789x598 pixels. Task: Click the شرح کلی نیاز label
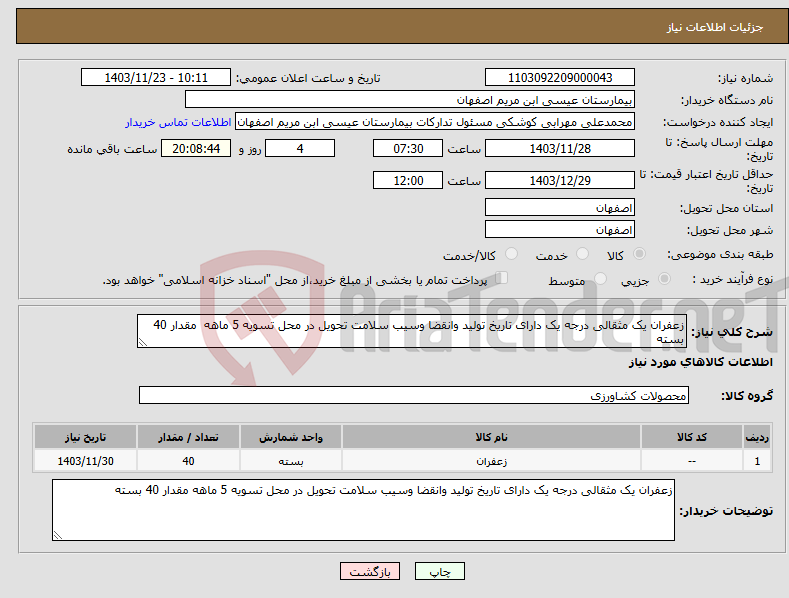tap(732, 332)
